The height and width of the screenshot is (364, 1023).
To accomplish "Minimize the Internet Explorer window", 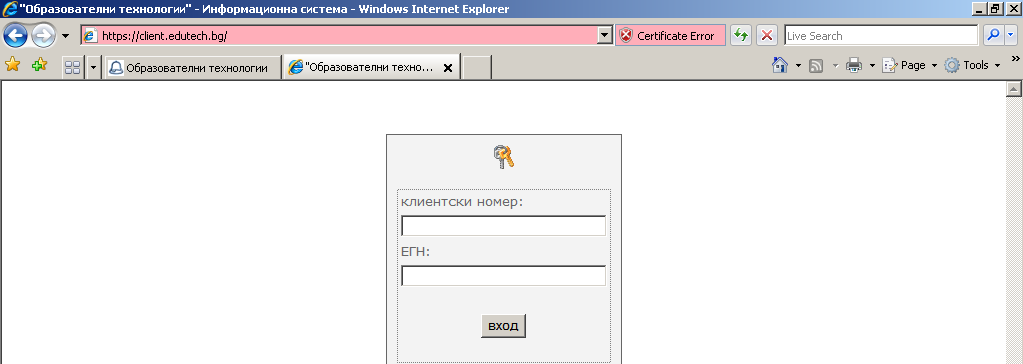I will 979,8.
